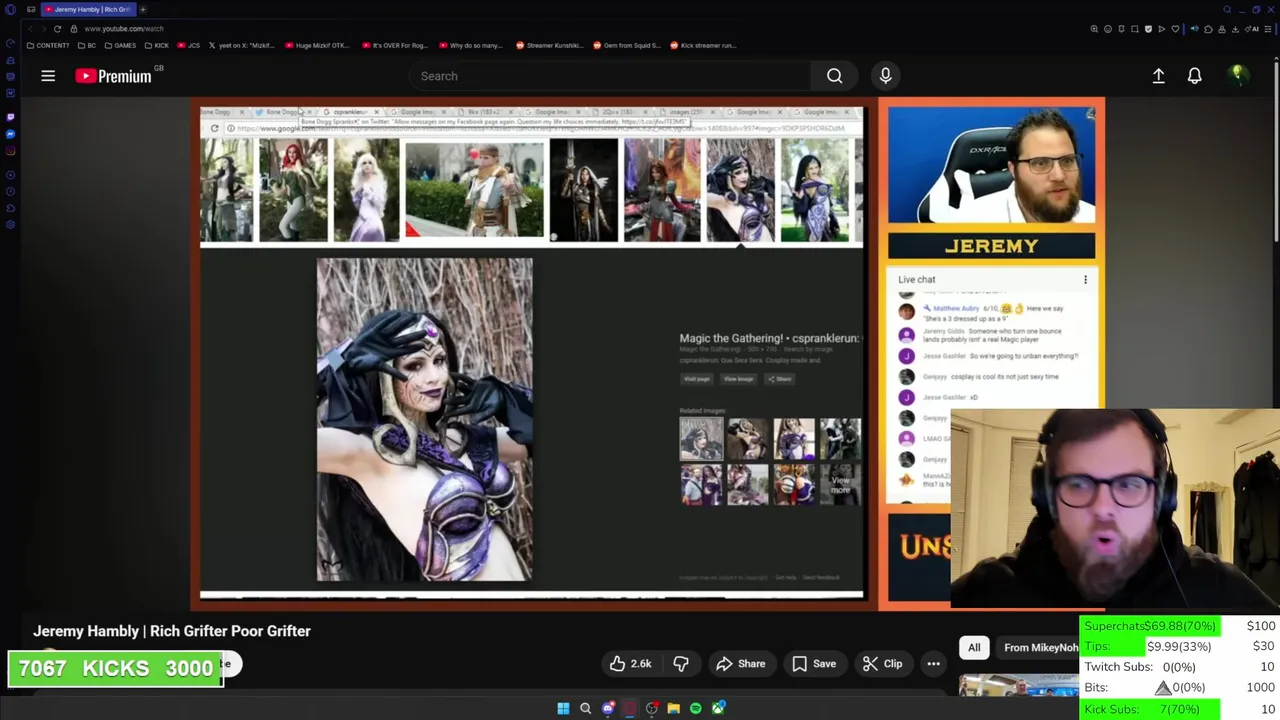Image resolution: width=1280 pixels, height=720 pixels.
Task: Open the Why do so many bookmark
Action: pos(470,45)
